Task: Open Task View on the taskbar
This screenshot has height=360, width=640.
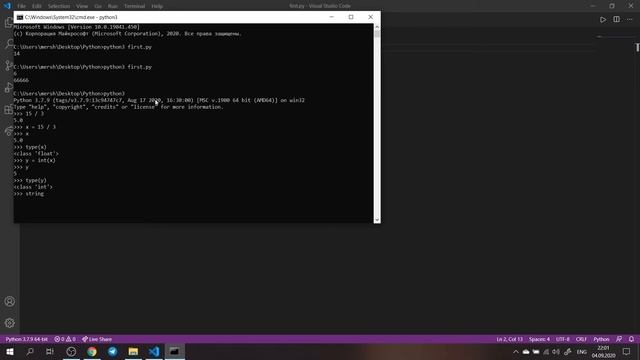Action: click(50, 351)
